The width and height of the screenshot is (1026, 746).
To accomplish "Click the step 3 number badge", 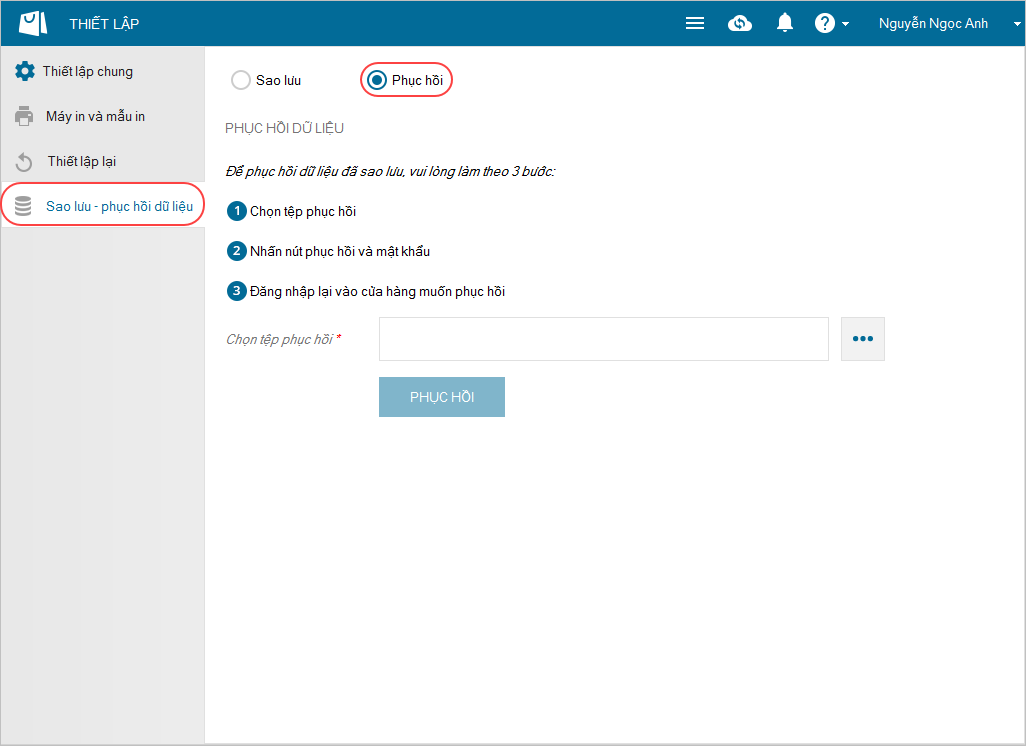I will click(x=237, y=291).
